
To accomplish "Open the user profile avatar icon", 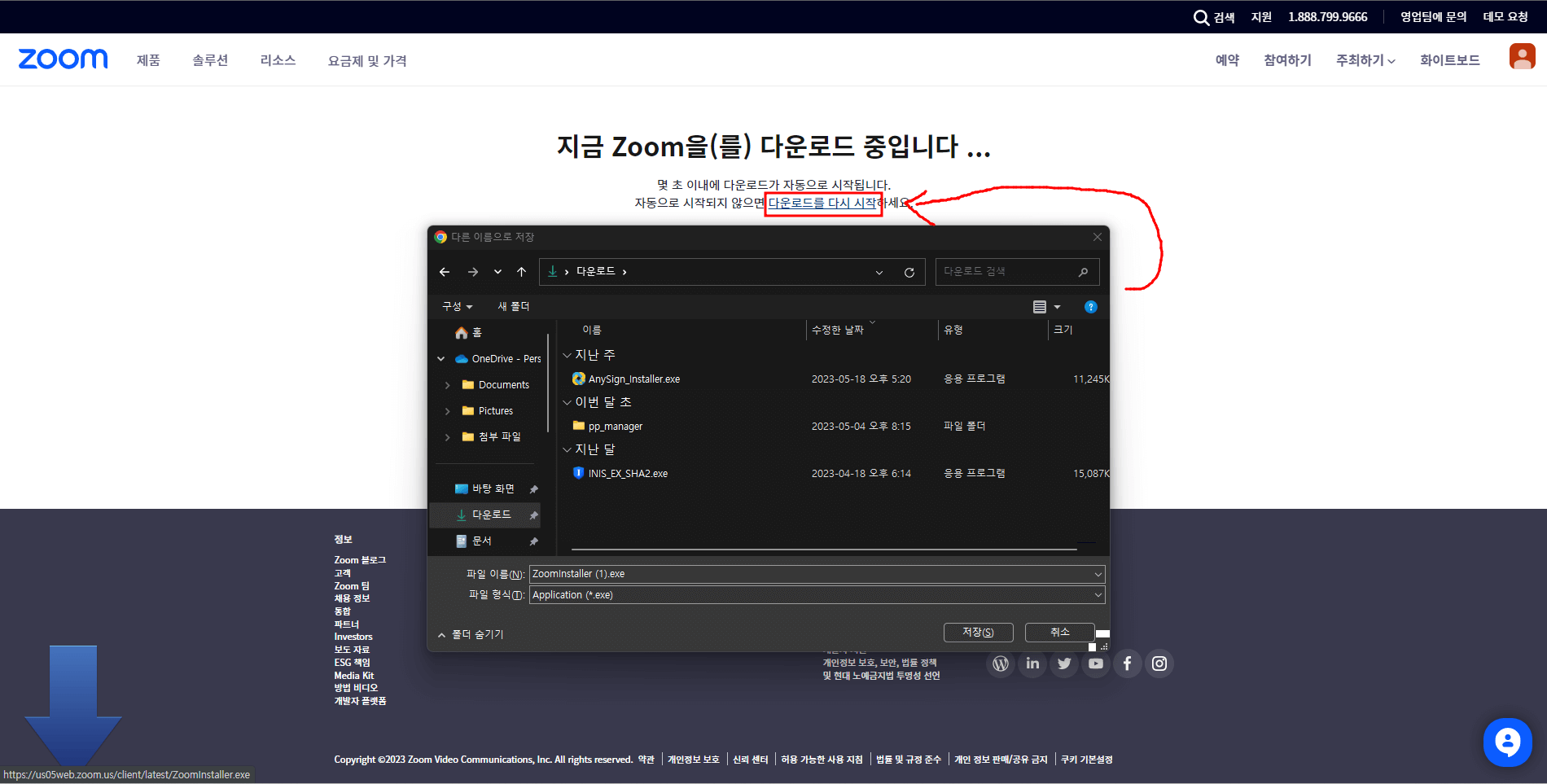I will coord(1522,56).
